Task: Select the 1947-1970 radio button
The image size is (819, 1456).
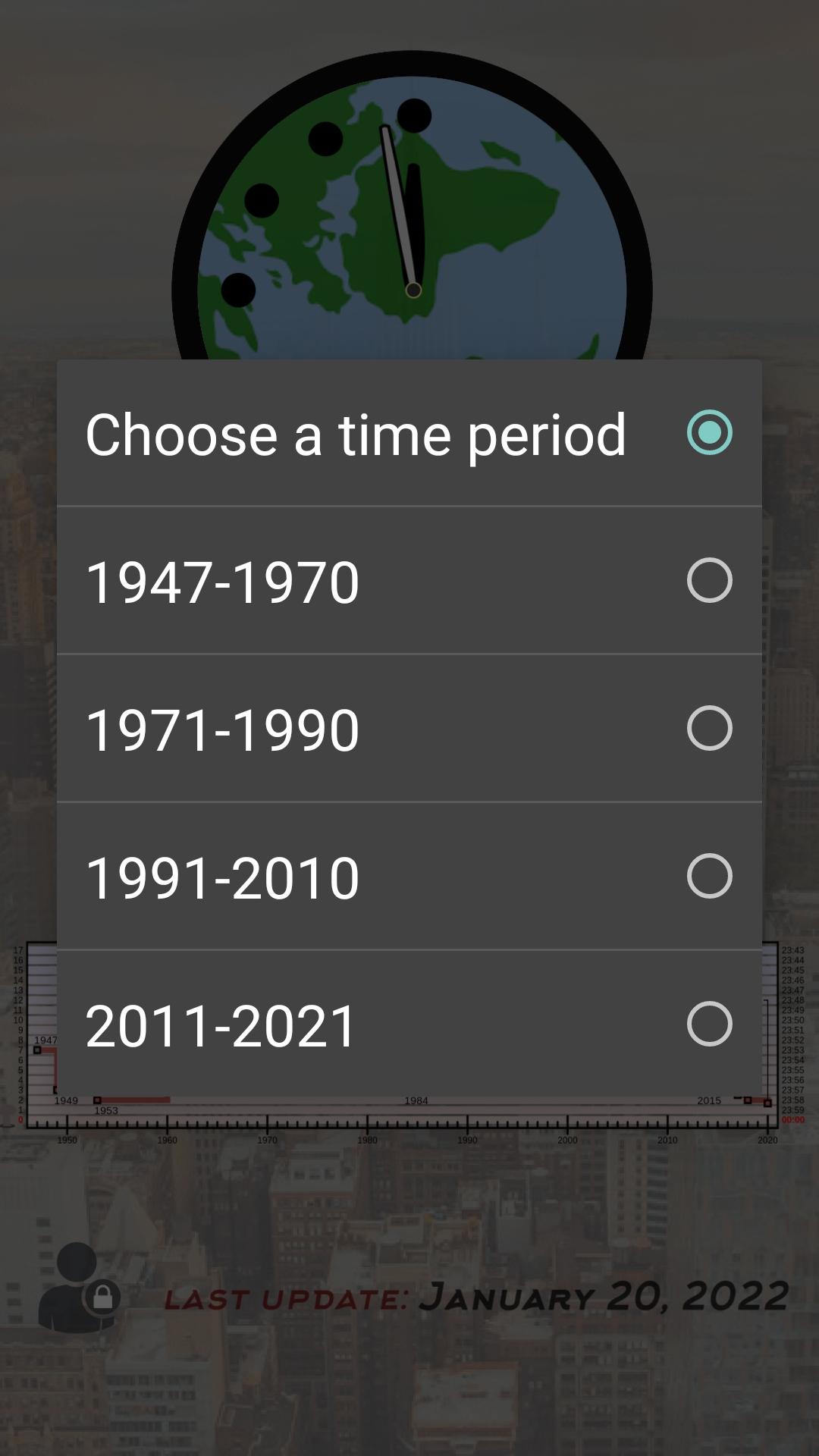Action: (709, 580)
